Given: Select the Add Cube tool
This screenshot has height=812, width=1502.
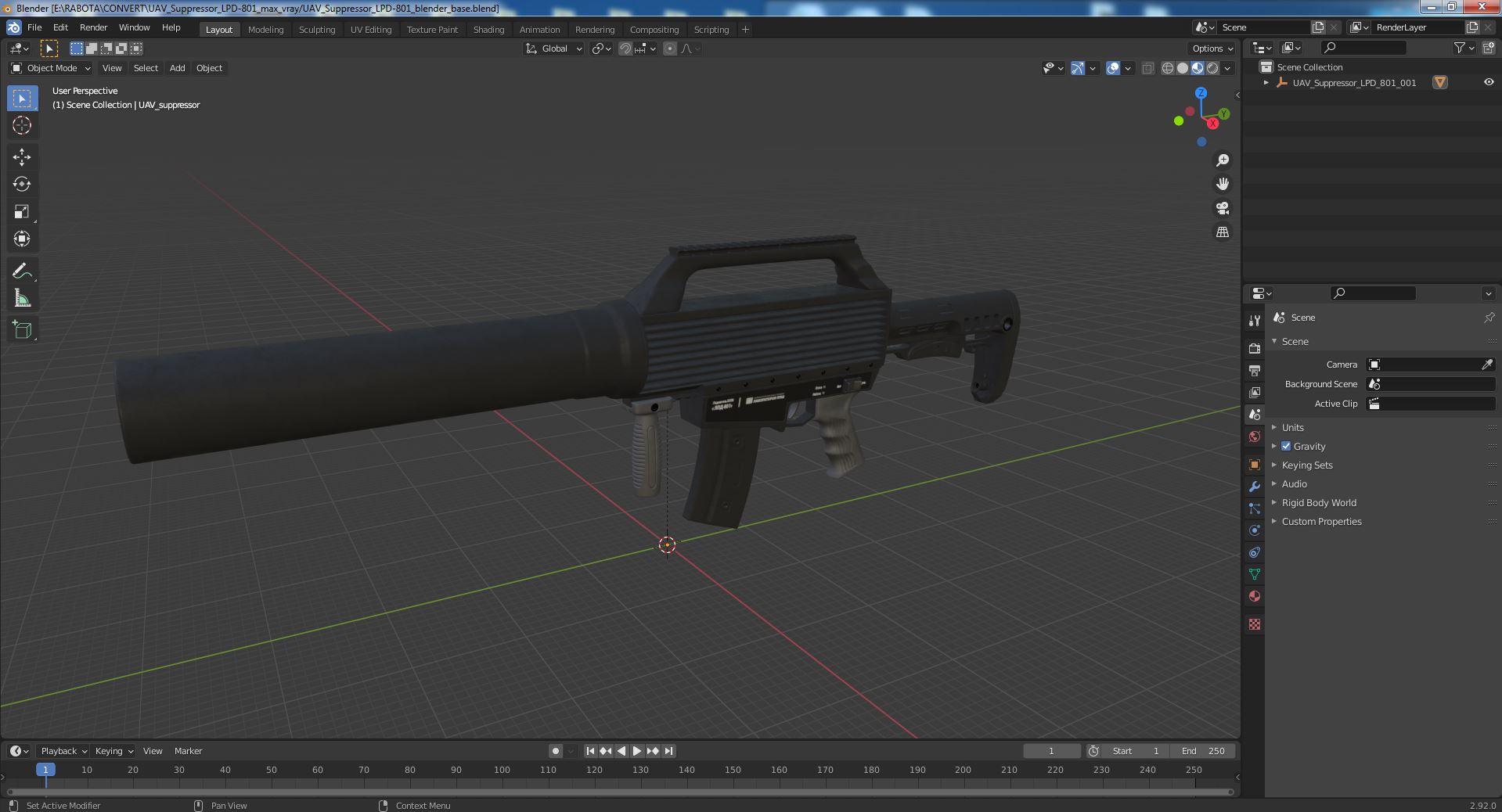Looking at the screenshot, I should tap(22, 329).
